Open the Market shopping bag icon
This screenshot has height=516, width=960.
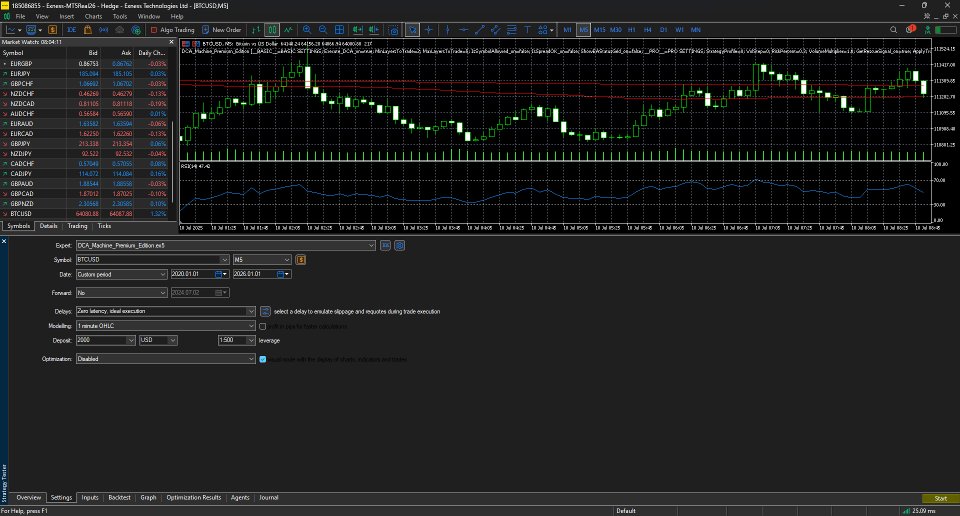88,29
